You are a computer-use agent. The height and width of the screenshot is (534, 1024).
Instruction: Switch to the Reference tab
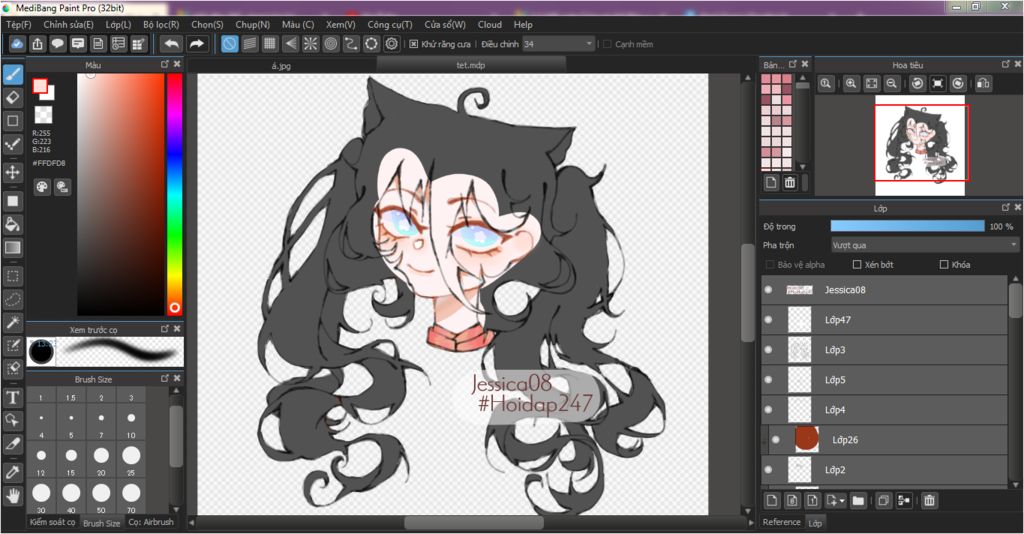782,522
